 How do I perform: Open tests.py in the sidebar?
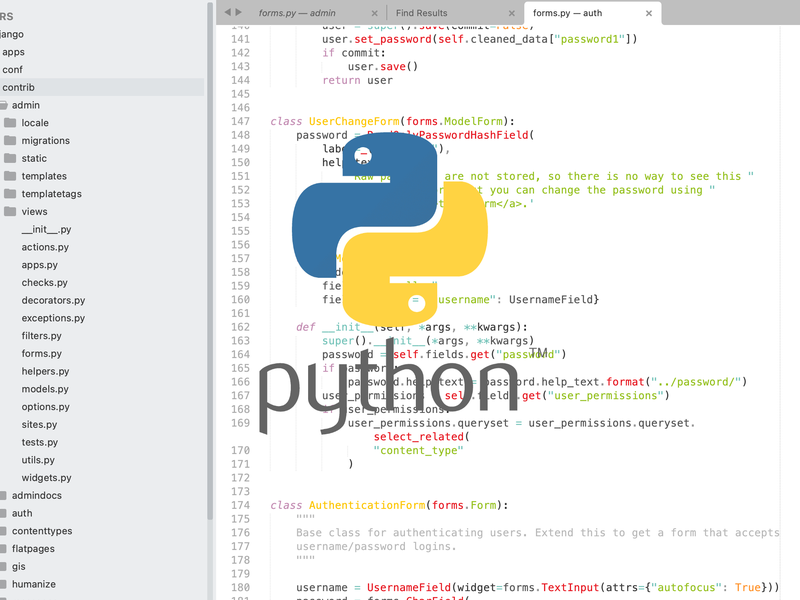(x=39, y=442)
